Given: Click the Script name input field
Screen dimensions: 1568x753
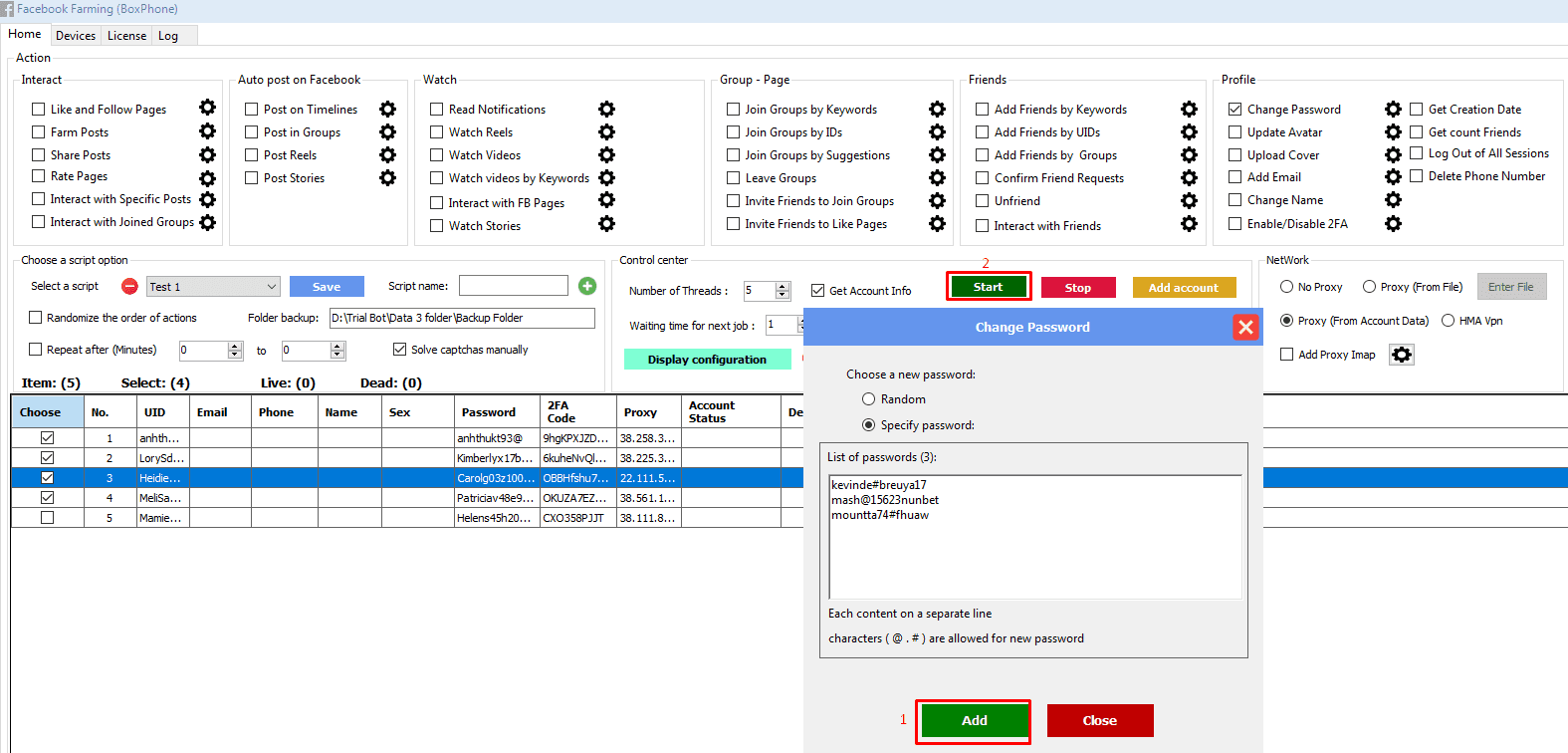Looking at the screenshot, I should tap(514, 286).
